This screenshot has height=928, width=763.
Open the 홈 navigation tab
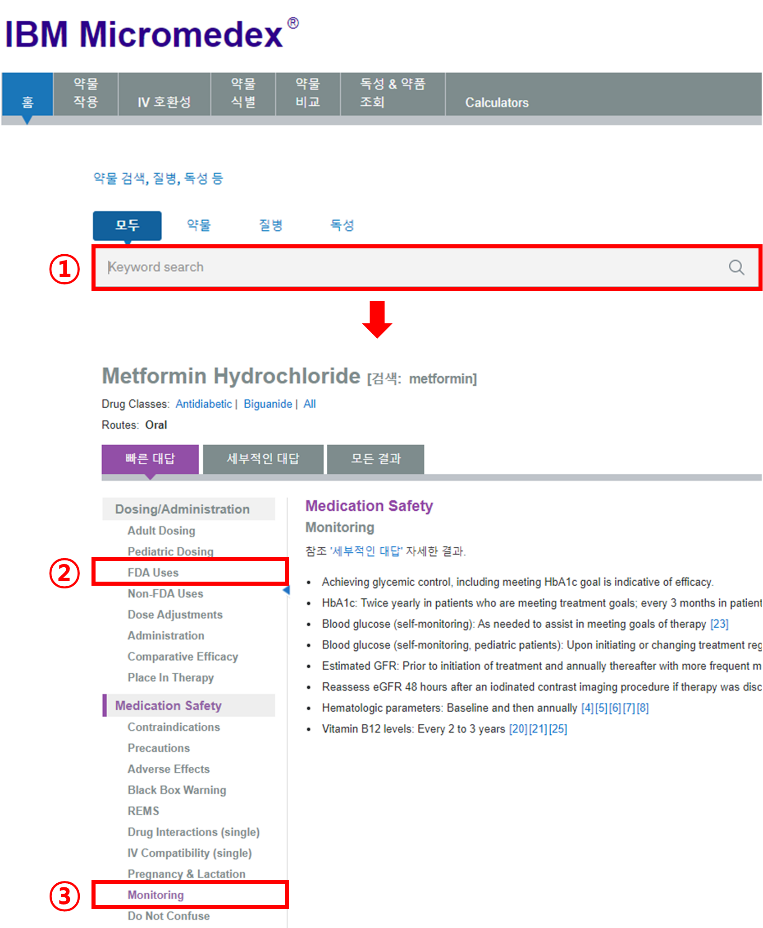pos(27,102)
